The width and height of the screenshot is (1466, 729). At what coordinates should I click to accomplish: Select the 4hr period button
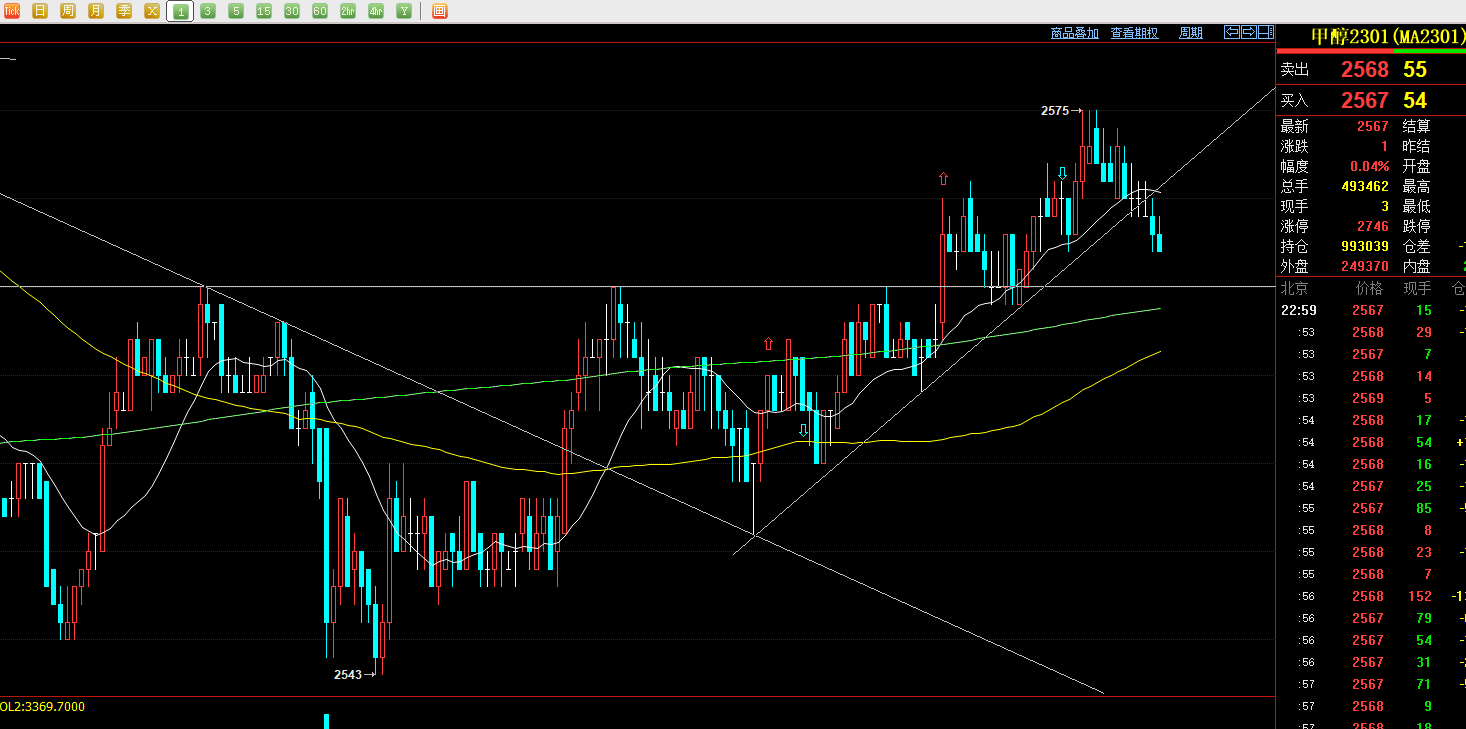(x=376, y=11)
